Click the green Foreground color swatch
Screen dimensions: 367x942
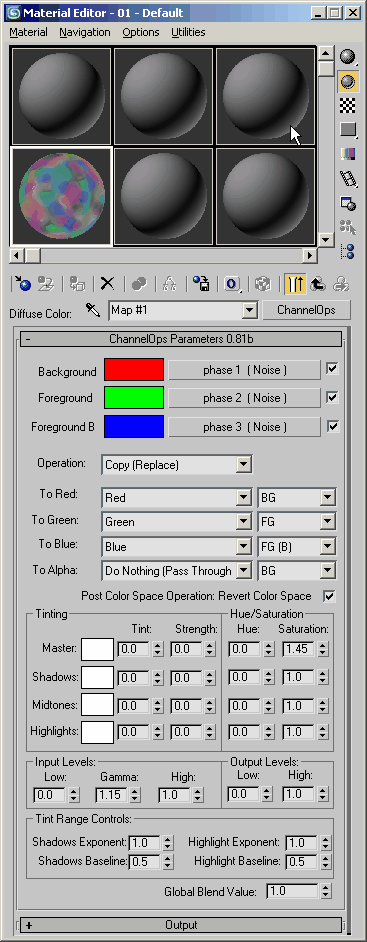click(x=134, y=398)
